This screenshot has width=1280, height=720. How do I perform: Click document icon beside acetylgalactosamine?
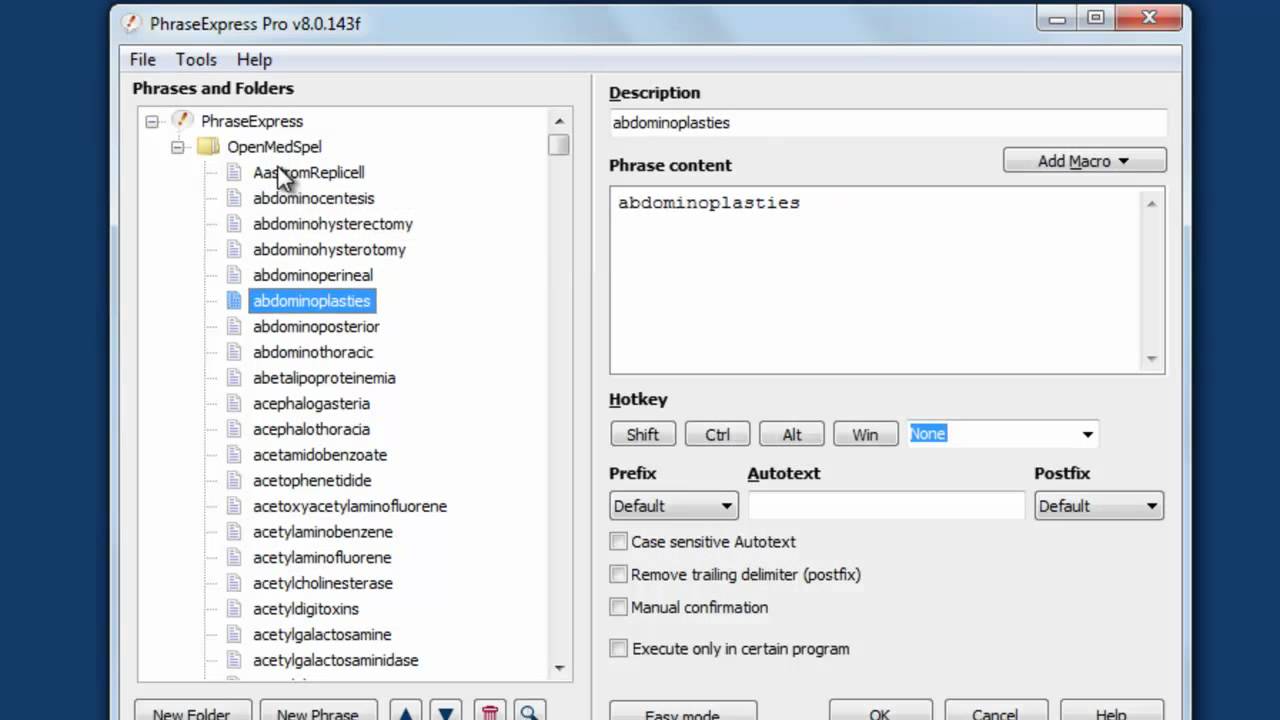(234, 634)
